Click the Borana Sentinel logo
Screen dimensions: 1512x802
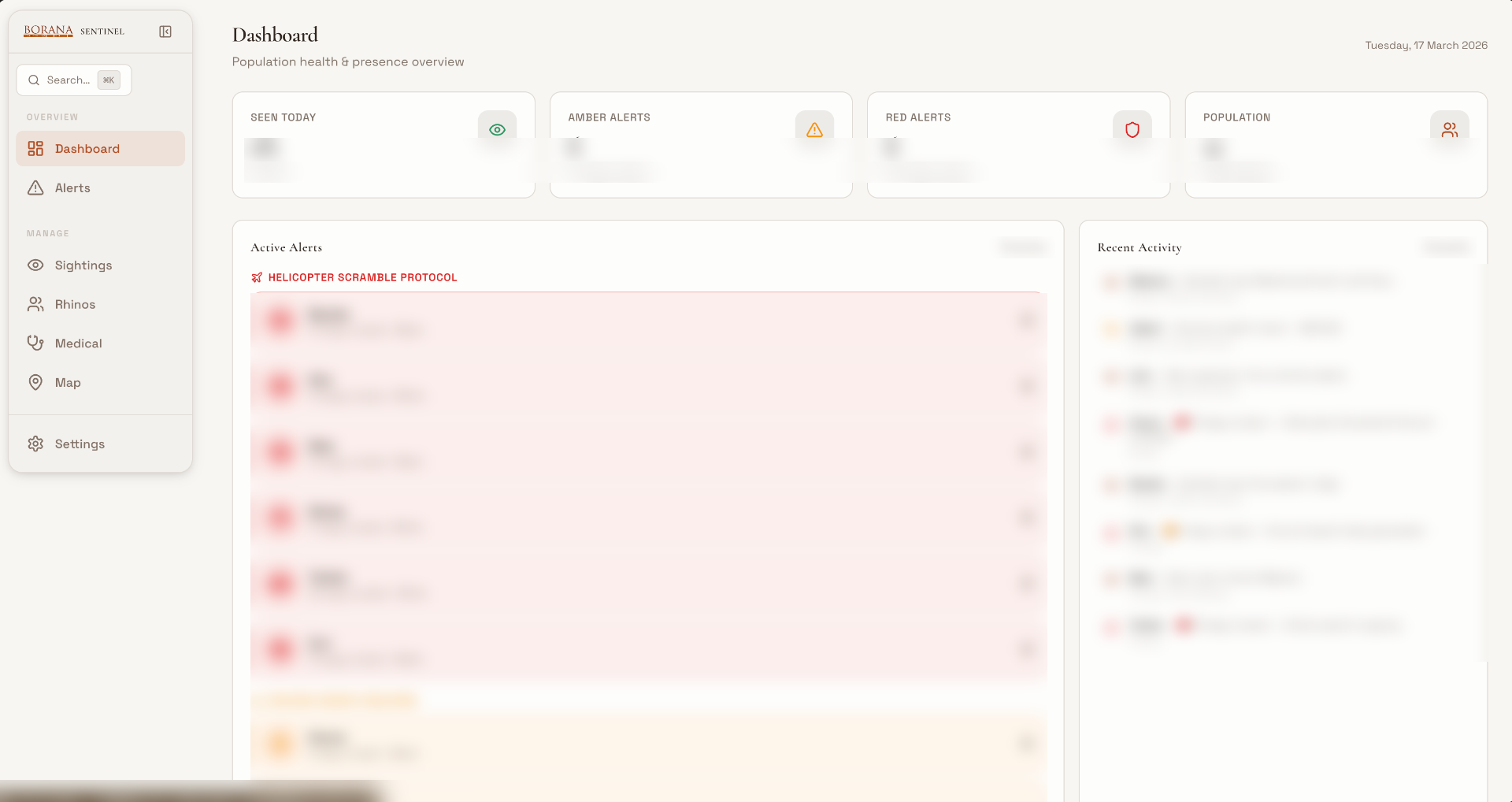tap(74, 31)
